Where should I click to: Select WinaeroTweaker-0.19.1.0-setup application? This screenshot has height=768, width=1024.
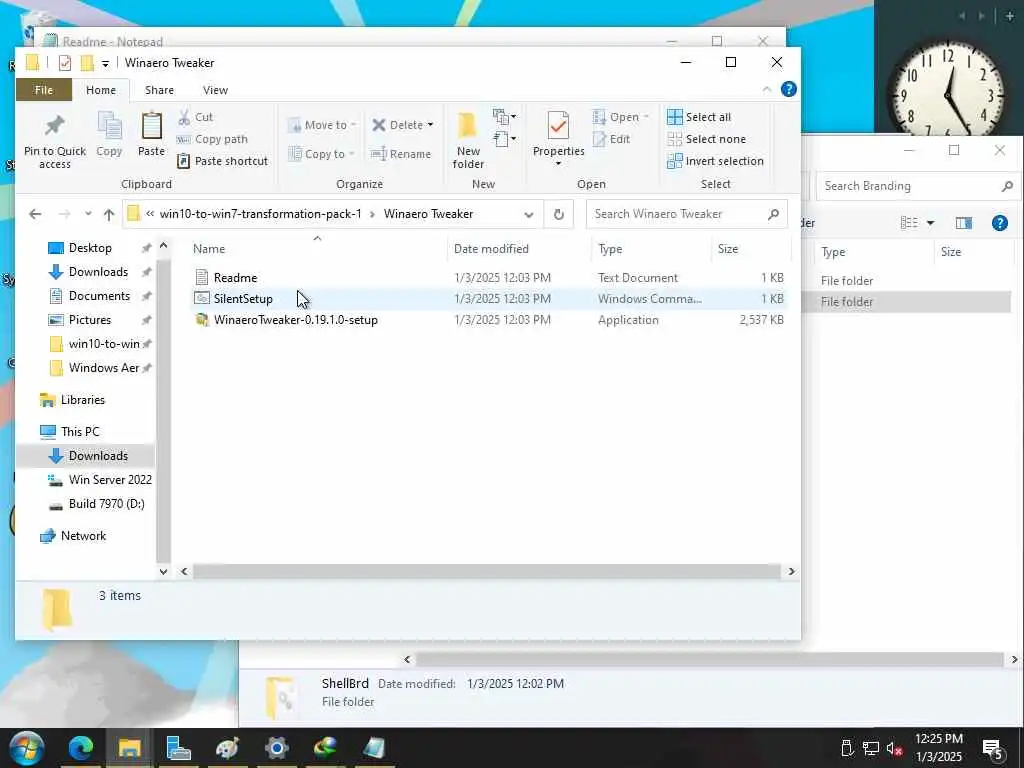pos(490,320)
